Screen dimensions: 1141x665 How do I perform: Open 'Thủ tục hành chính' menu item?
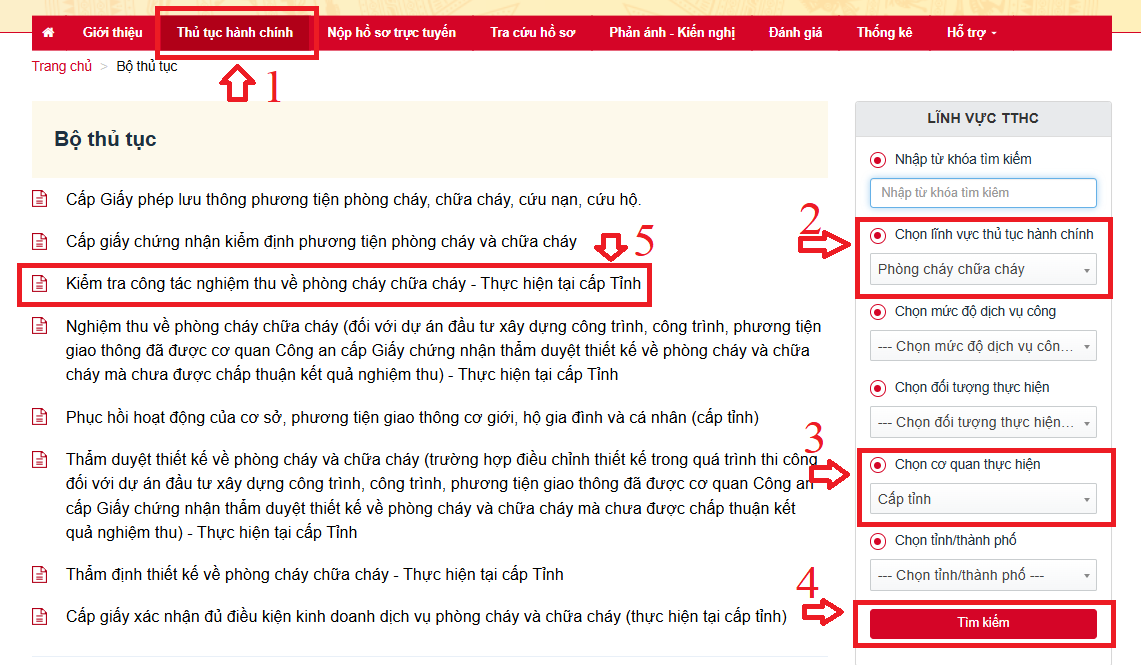coord(235,32)
